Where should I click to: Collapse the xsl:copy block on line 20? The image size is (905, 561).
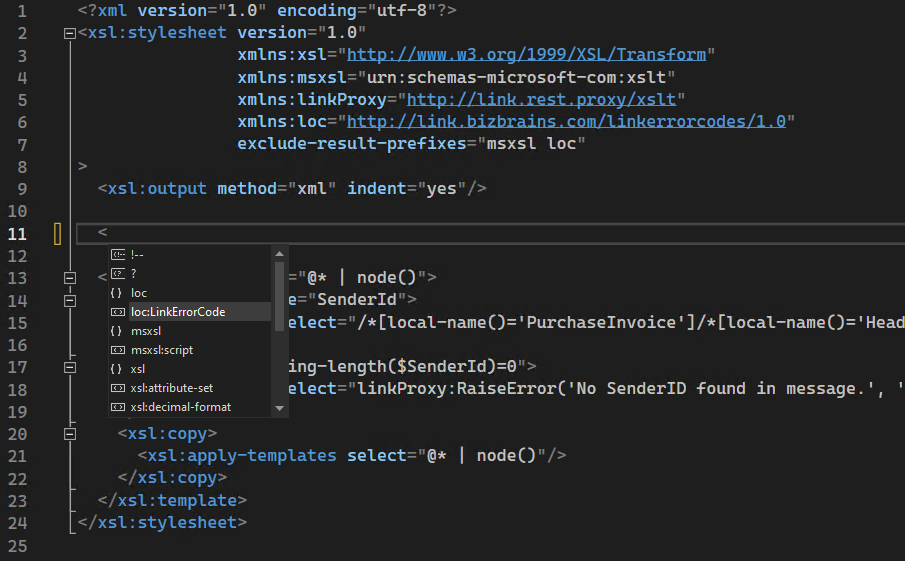[x=69, y=434]
